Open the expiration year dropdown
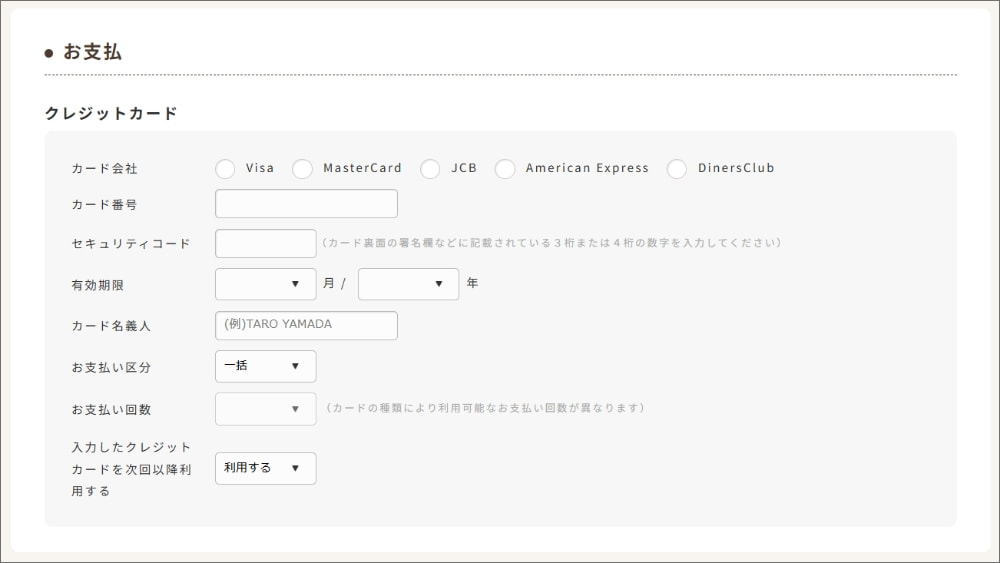Screen dimensions: 1000x563 pyautogui.click(x=408, y=284)
